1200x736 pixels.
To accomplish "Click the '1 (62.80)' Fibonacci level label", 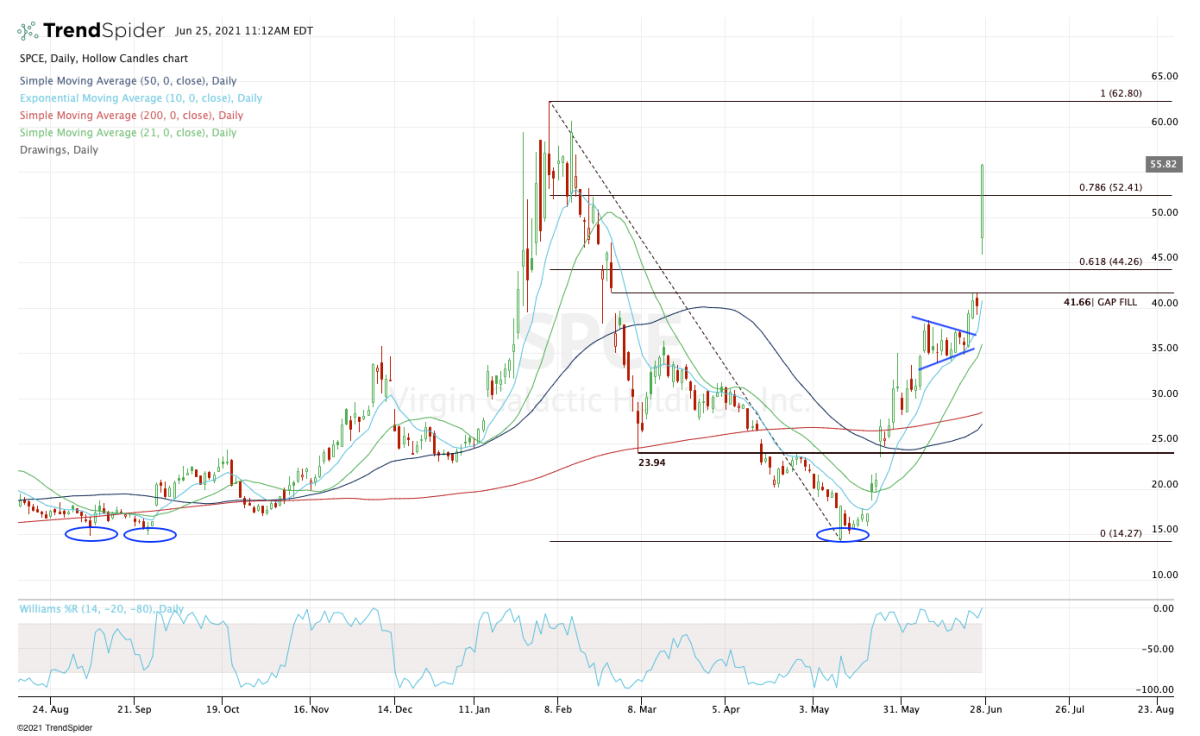I will pos(1120,94).
